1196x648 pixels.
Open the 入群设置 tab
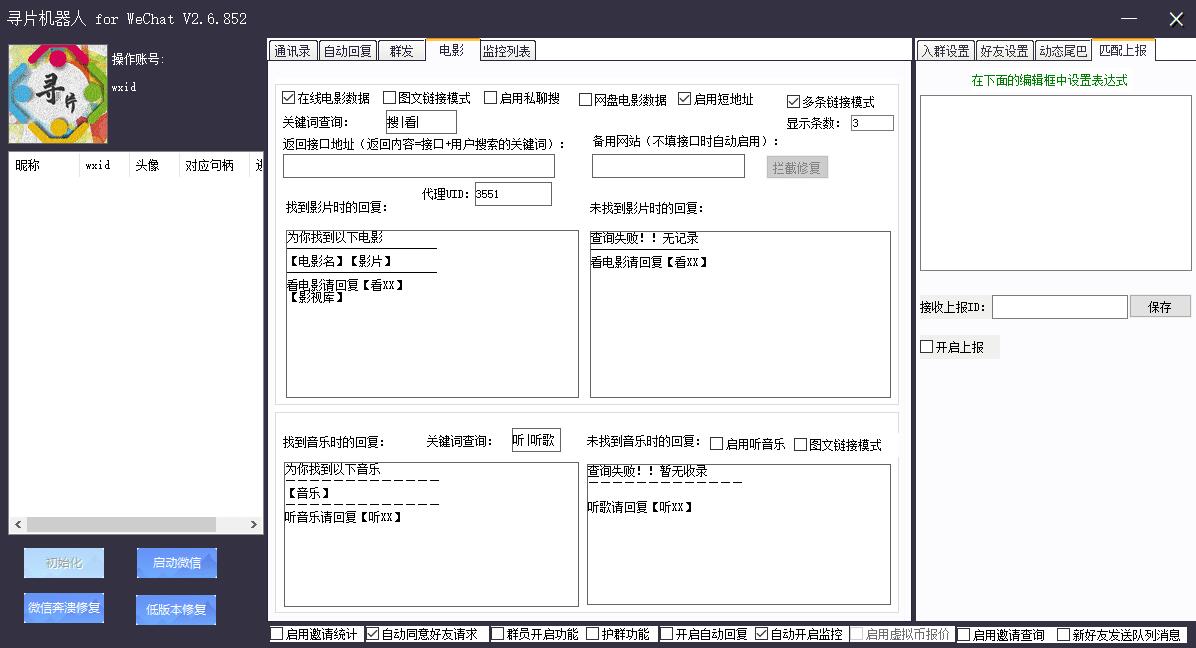click(946, 51)
